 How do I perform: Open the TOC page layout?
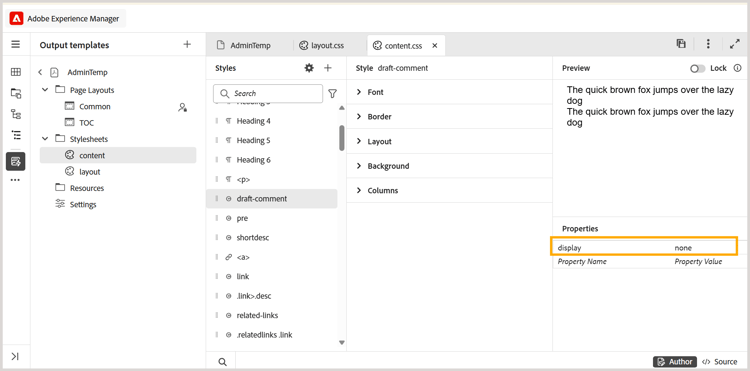click(x=87, y=123)
